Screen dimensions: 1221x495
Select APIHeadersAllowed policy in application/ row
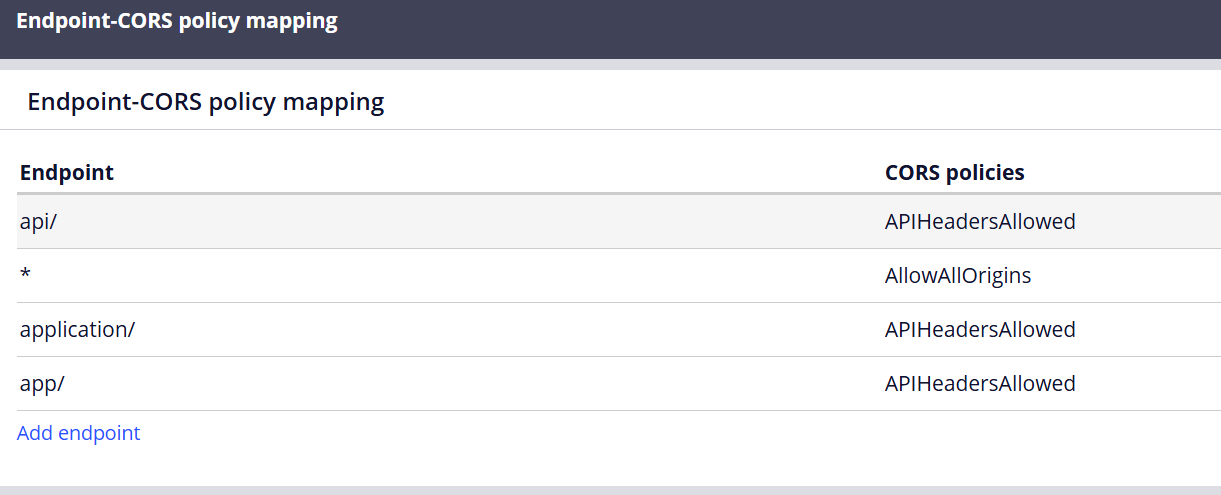[979, 330]
